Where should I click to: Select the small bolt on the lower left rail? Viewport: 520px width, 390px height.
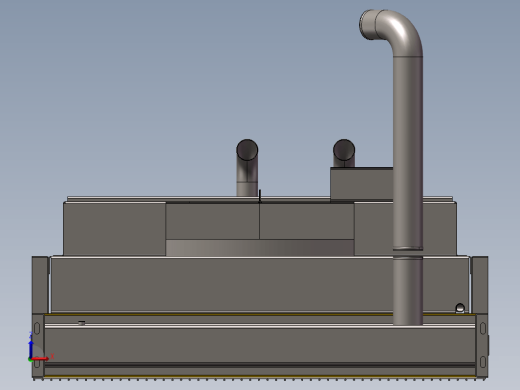(x=82, y=323)
